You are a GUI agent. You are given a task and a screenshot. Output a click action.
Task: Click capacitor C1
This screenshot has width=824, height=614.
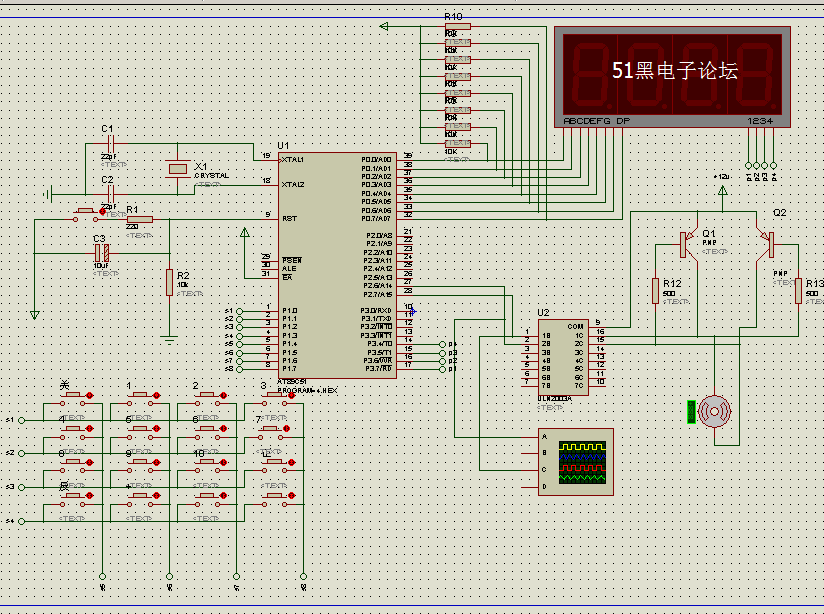click(x=109, y=145)
